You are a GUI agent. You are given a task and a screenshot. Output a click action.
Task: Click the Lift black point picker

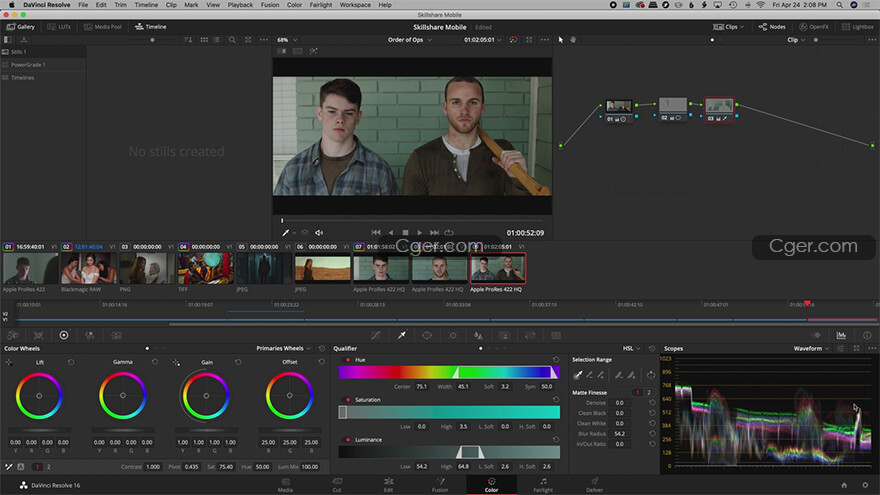(x=9, y=363)
